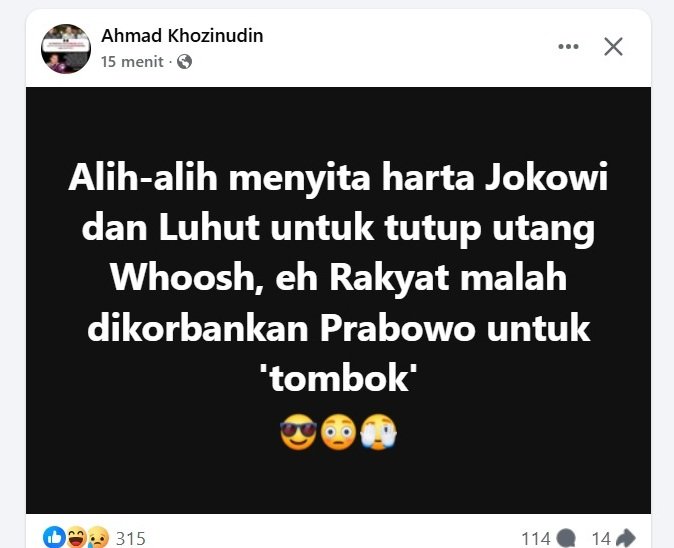Viewport: 674px width, 548px height.
Task: Close the post with the X icon
Action: tap(613, 46)
